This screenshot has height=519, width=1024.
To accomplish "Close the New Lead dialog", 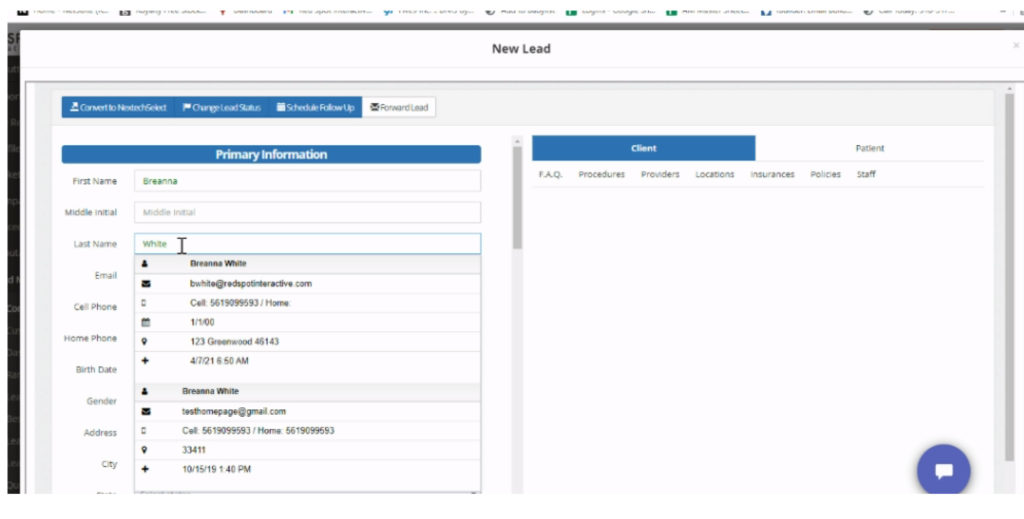I will coord(1015,46).
